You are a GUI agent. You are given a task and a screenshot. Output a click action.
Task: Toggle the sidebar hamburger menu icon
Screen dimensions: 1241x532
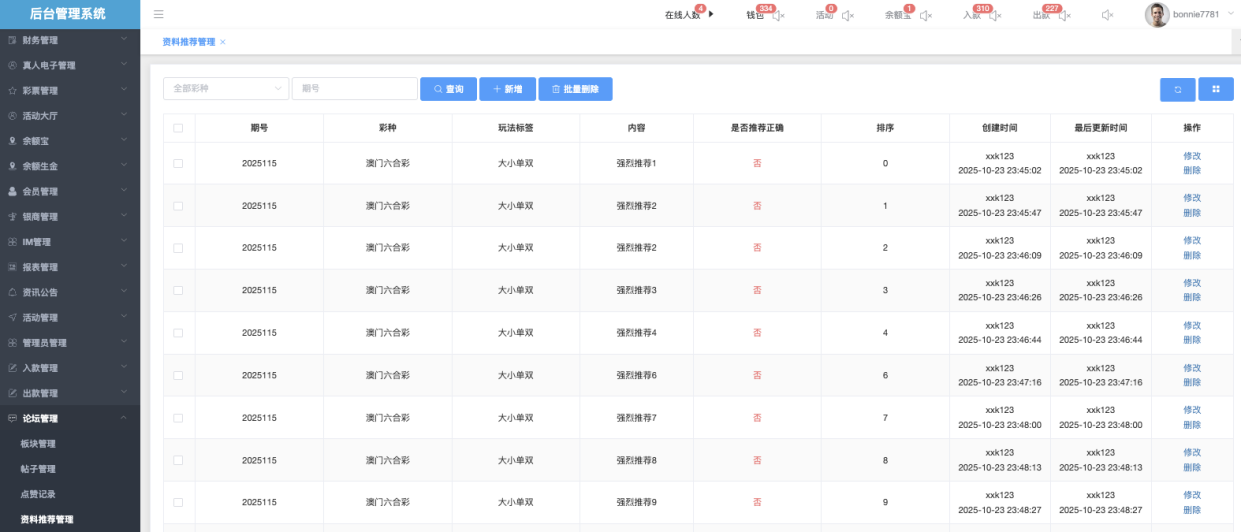coord(158,15)
